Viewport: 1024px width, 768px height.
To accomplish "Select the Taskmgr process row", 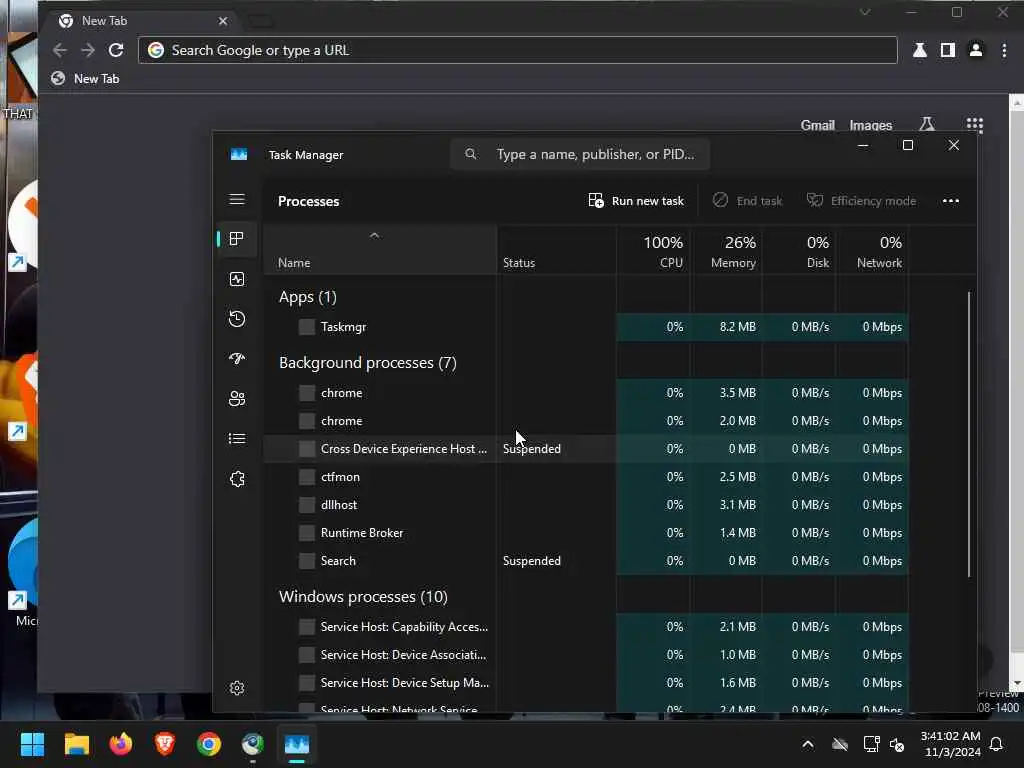I will (586, 327).
